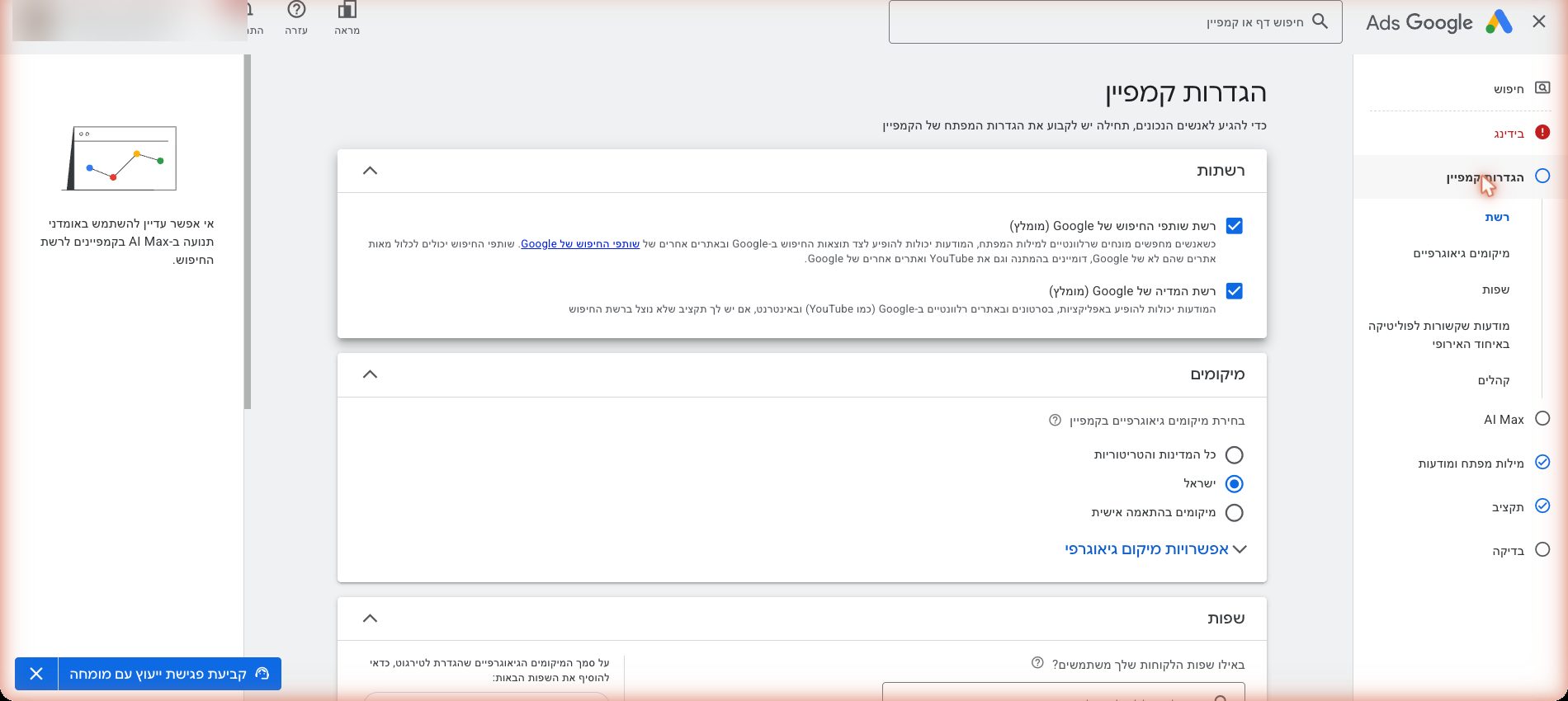
Task: Click the circle icon beside בדיקה
Action: (x=1542, y=549)
